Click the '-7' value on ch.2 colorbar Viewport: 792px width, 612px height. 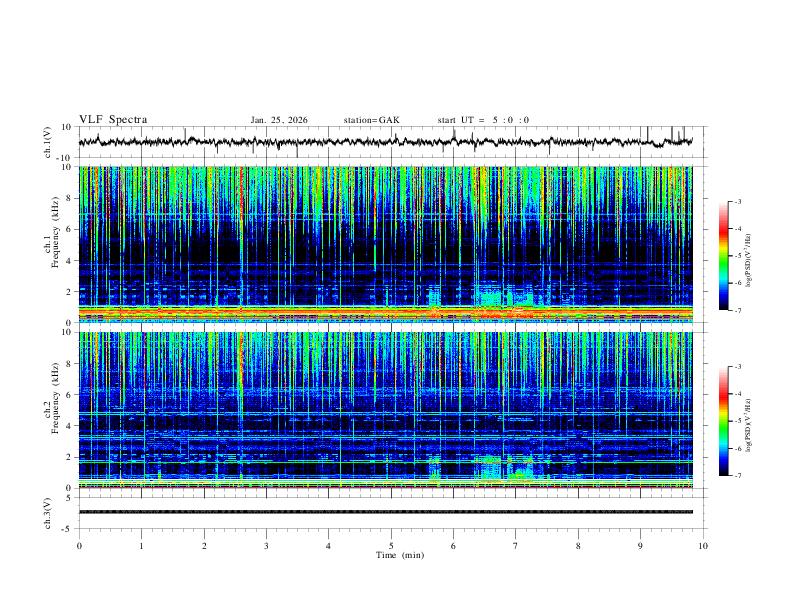coord(737,476)
